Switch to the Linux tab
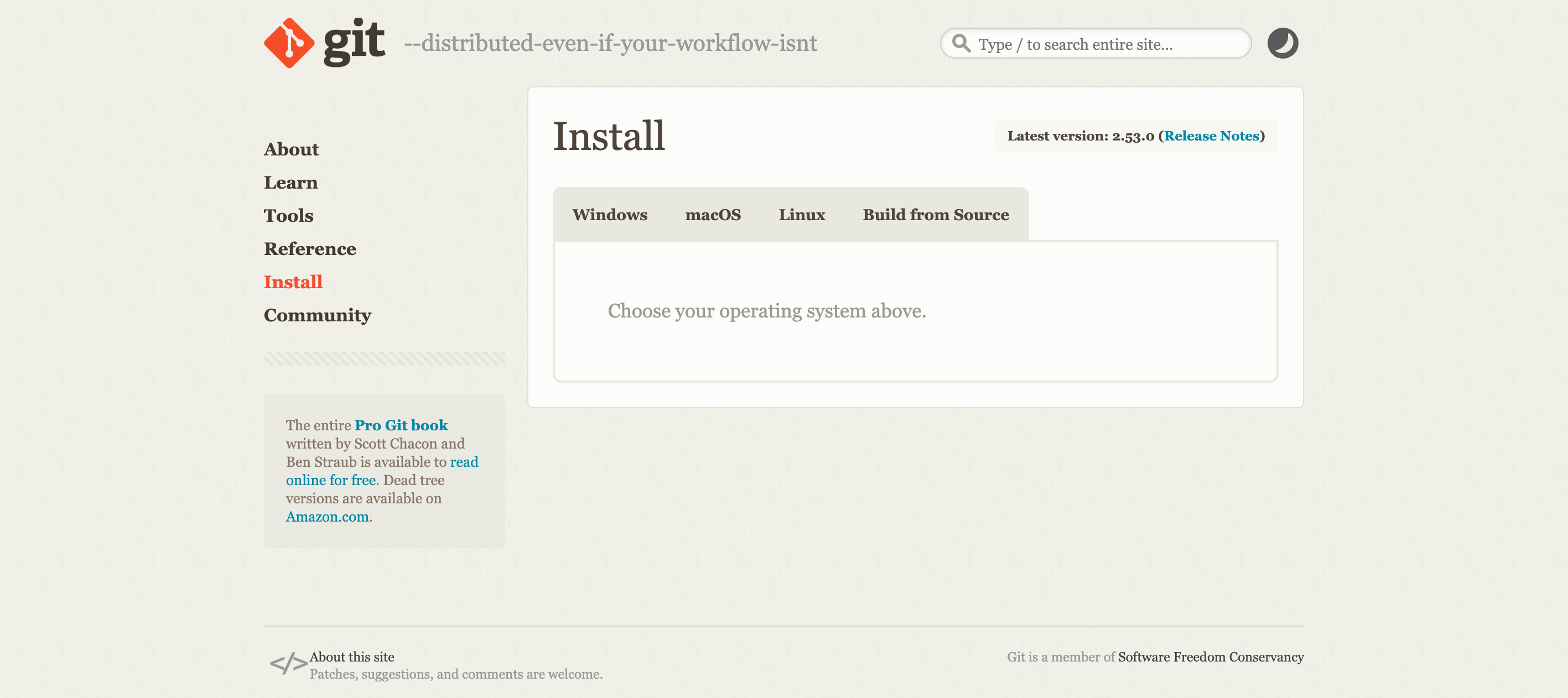The width and height of the screenshot is (1568, 698). [x=802, y=215]
